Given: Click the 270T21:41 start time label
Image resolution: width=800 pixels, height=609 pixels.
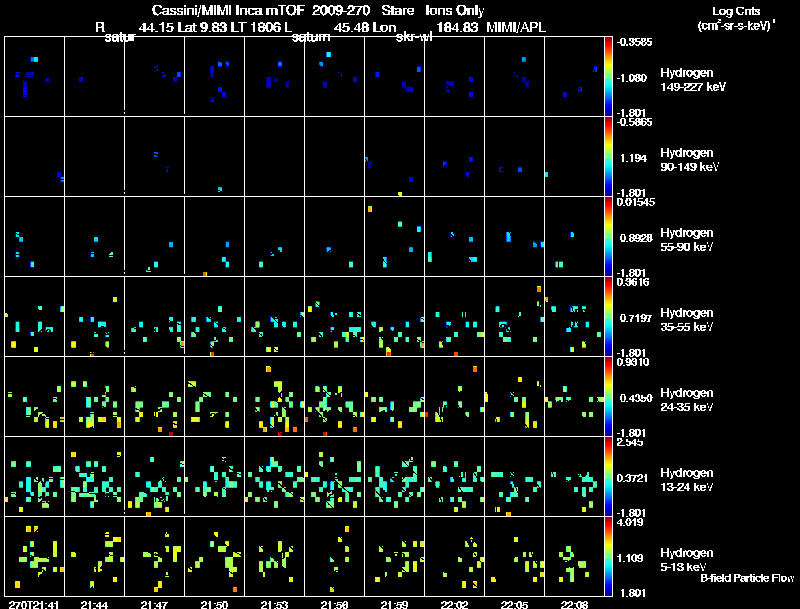Looking at the screenshot, I should click(x=34, y=604).
